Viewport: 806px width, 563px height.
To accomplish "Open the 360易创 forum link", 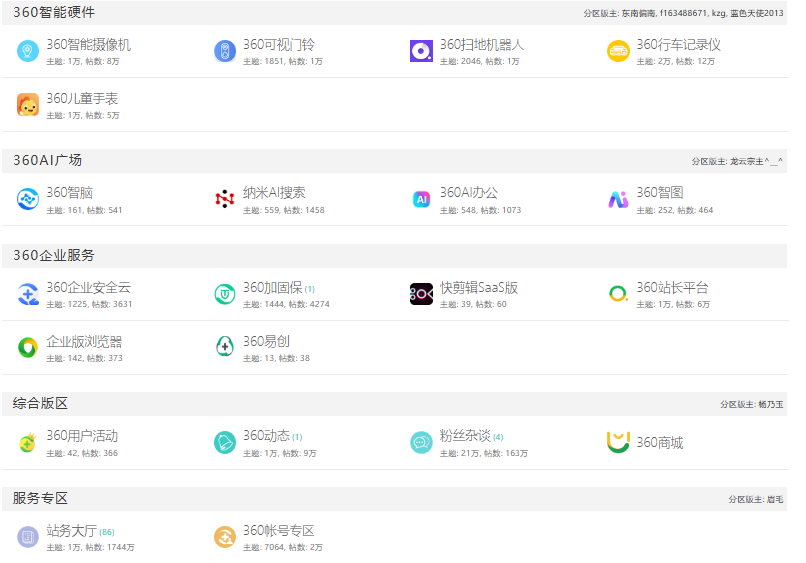I will tap(266, 342).
